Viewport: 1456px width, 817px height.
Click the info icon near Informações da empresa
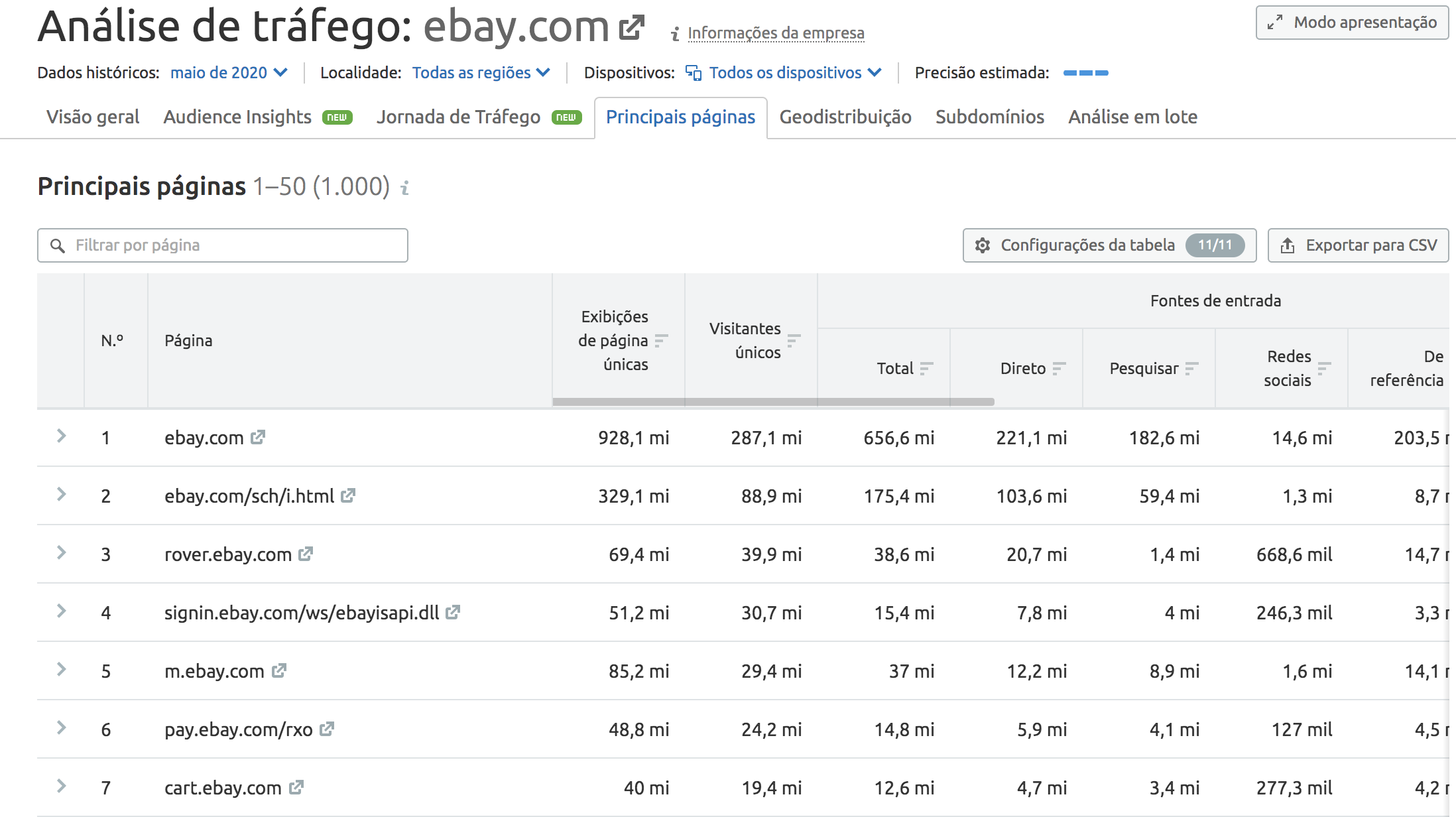click(x=675, y=33)
